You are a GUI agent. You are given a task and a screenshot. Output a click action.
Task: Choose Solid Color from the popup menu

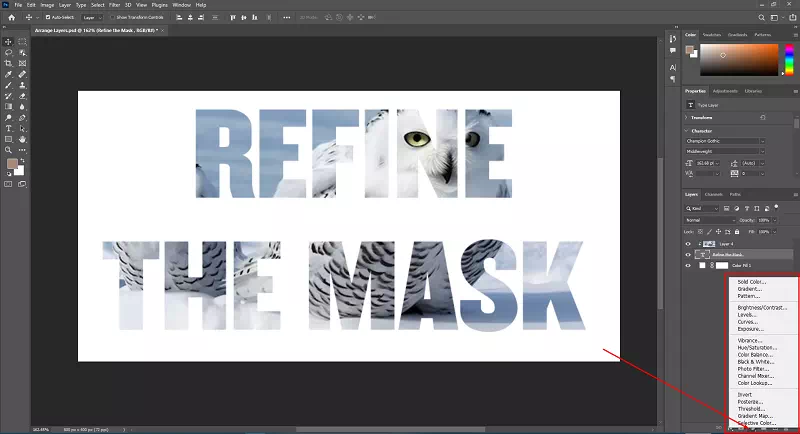pos(752,282)
